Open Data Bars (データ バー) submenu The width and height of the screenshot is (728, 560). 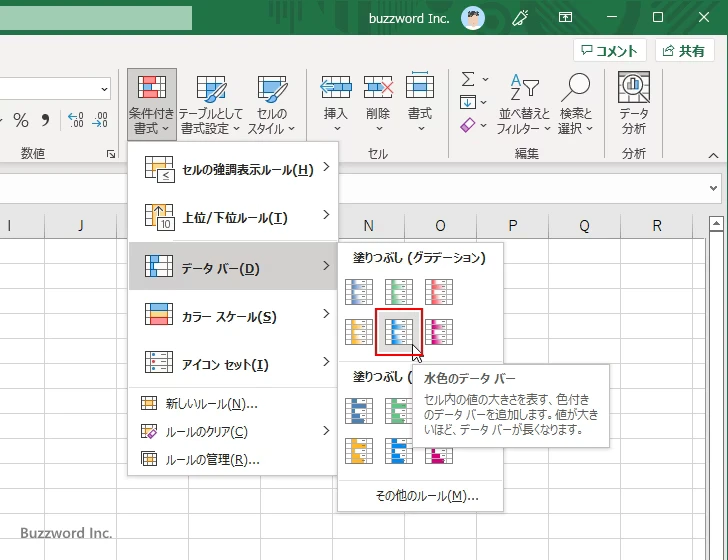233,266
